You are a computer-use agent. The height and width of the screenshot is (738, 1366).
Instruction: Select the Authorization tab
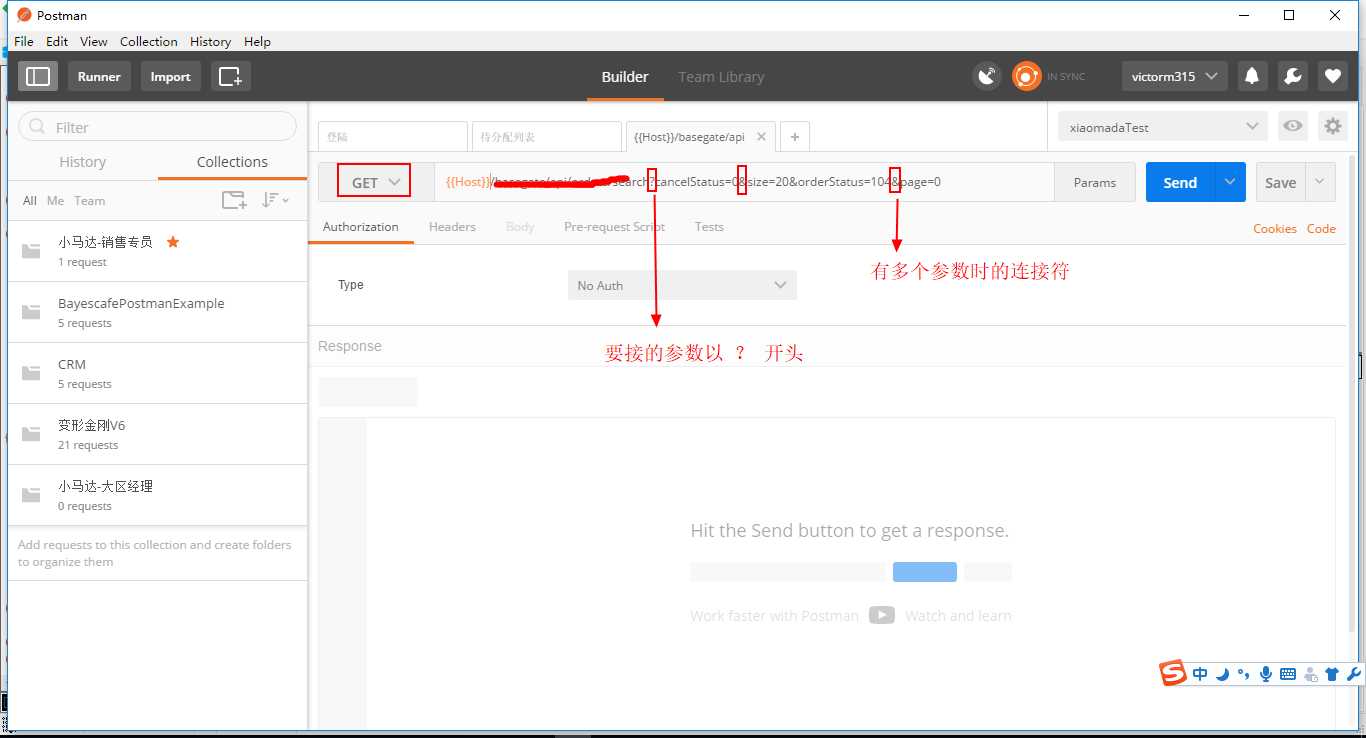(x=361, y=227)
